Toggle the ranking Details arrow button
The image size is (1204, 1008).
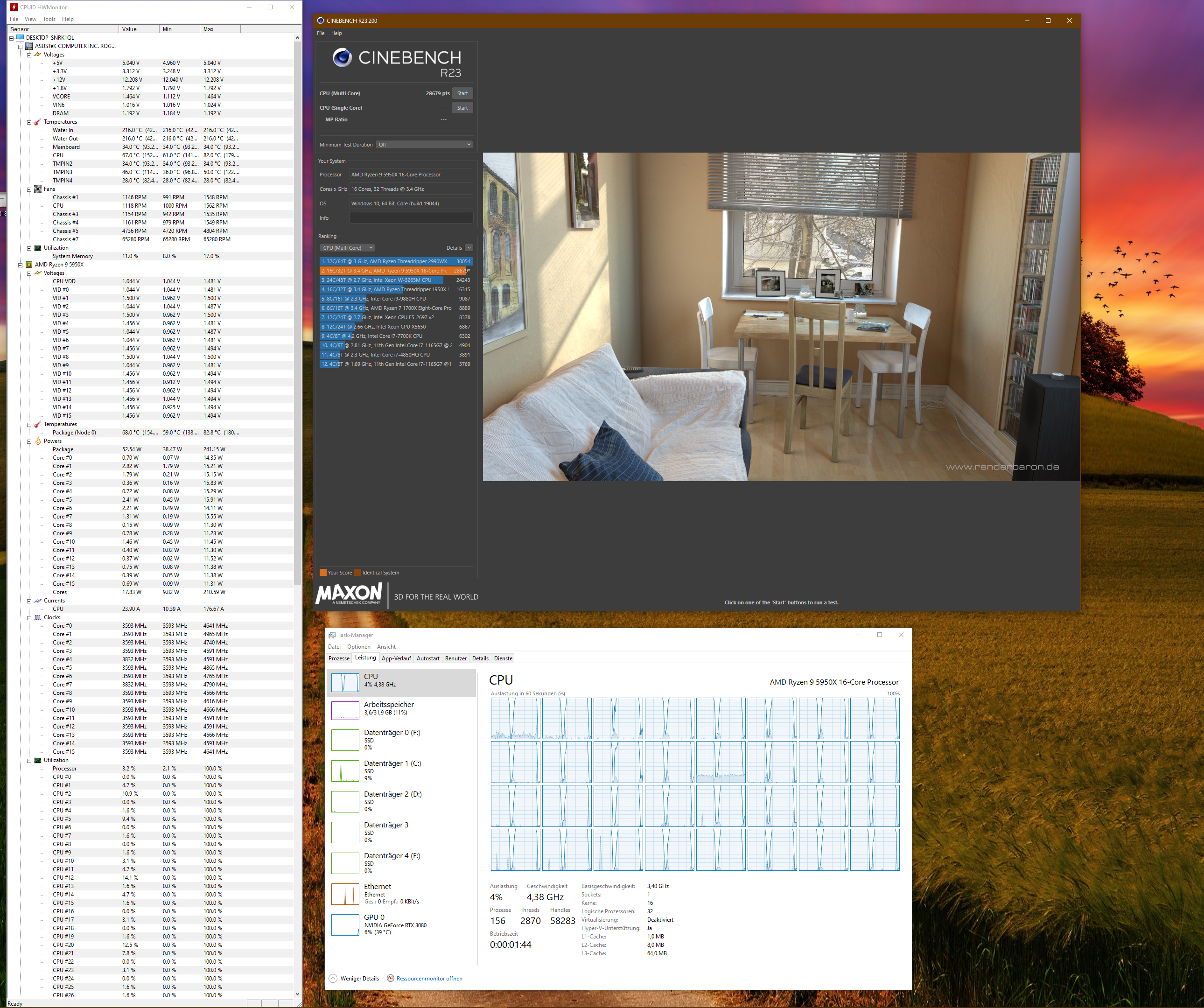click(x=469, y=248)
